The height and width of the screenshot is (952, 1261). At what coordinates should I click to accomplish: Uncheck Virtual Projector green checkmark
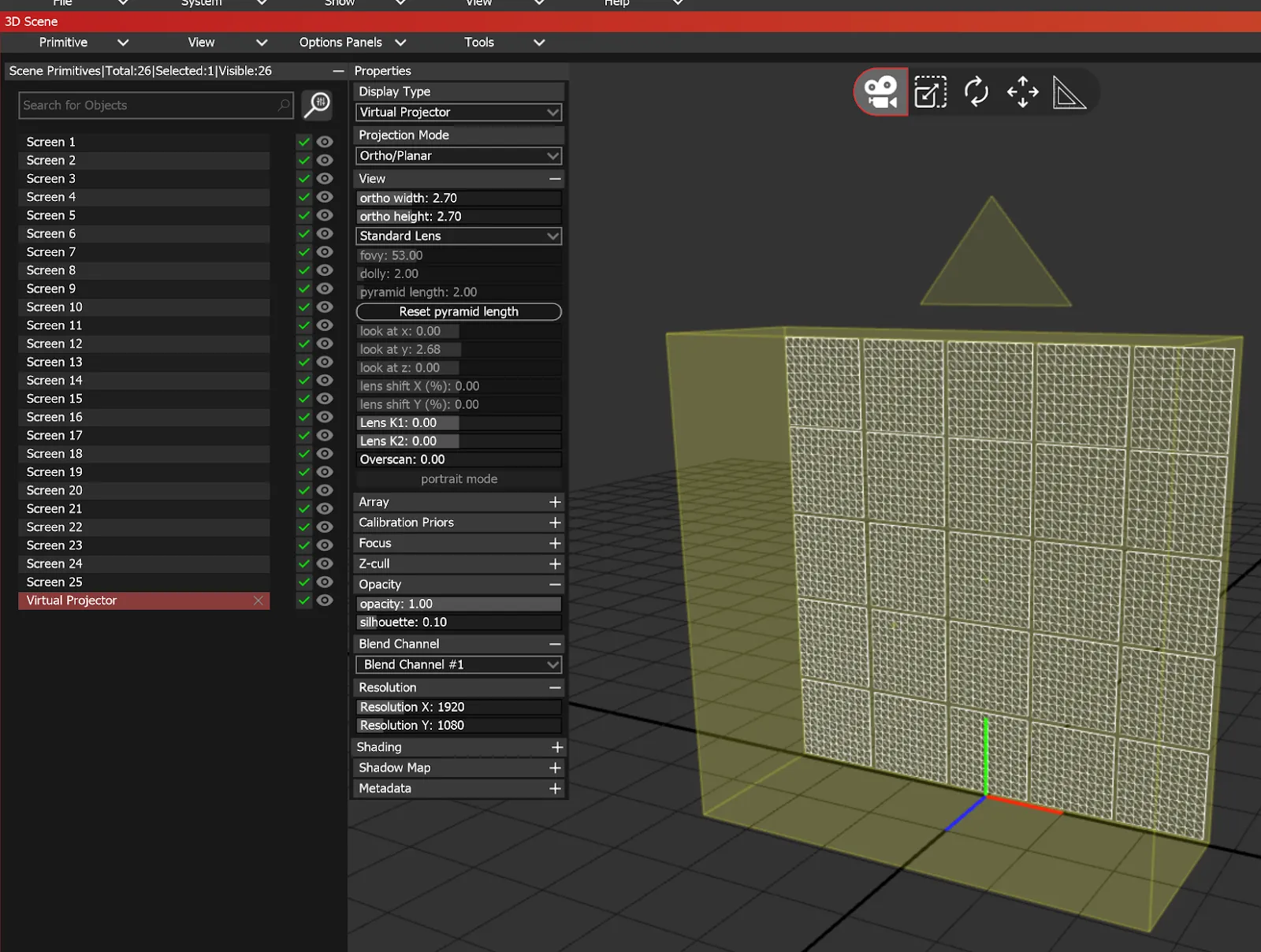(304, 601)
